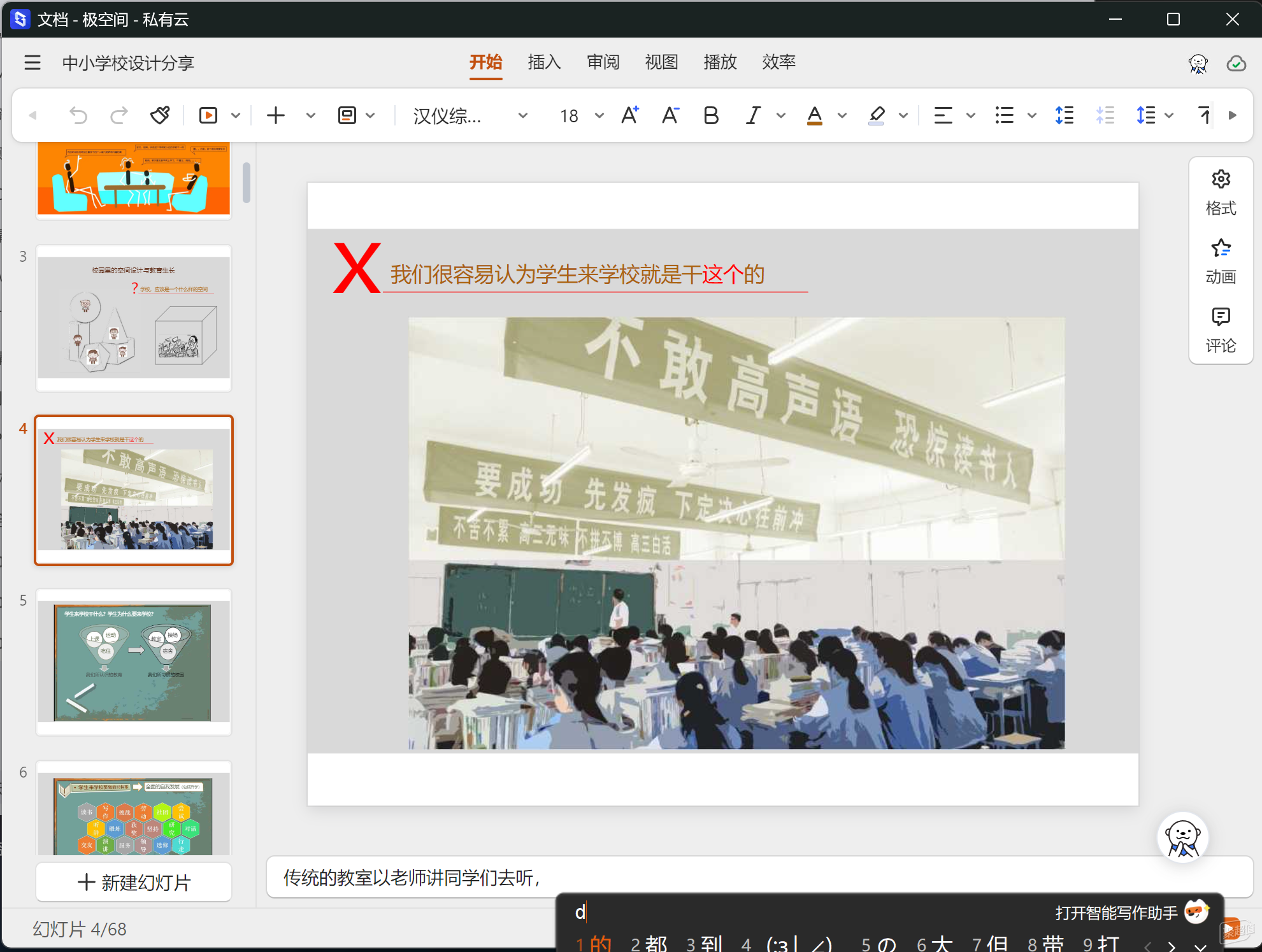Screen dimensions: 1262x952
Task: Toggle bold formatting
Action: click(711, 115)
